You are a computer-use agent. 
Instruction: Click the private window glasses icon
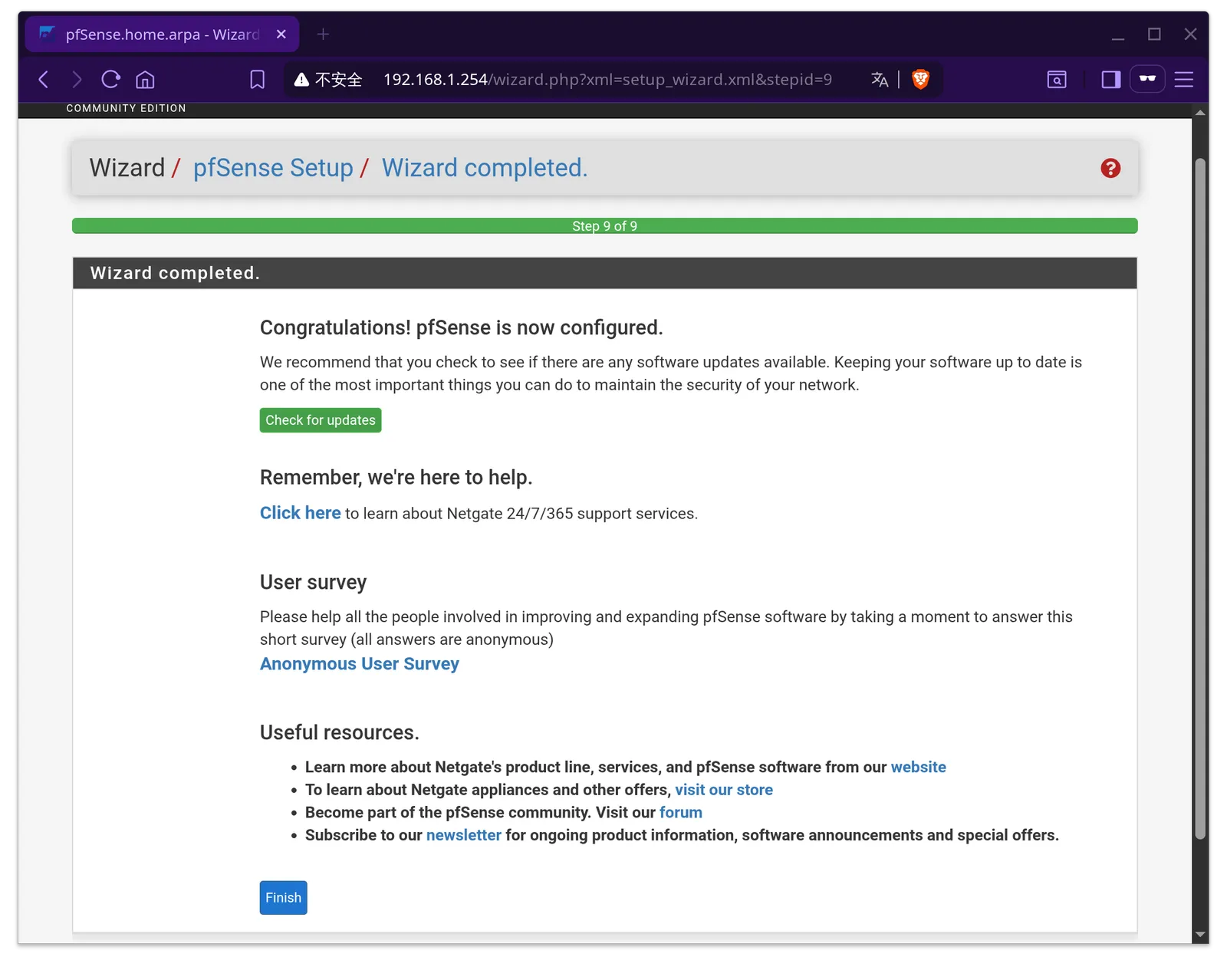1147,78
